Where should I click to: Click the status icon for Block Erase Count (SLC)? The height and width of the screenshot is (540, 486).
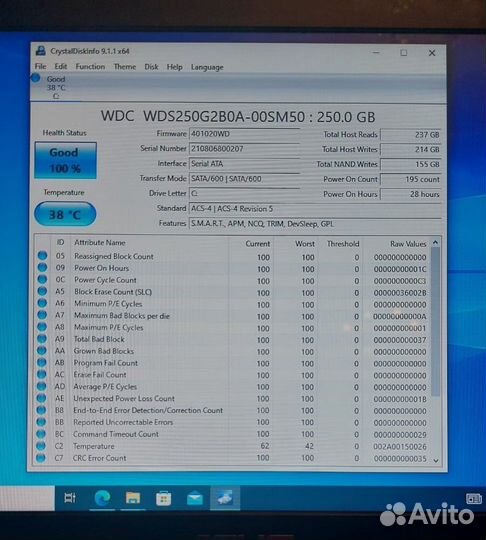click(42, 291)
